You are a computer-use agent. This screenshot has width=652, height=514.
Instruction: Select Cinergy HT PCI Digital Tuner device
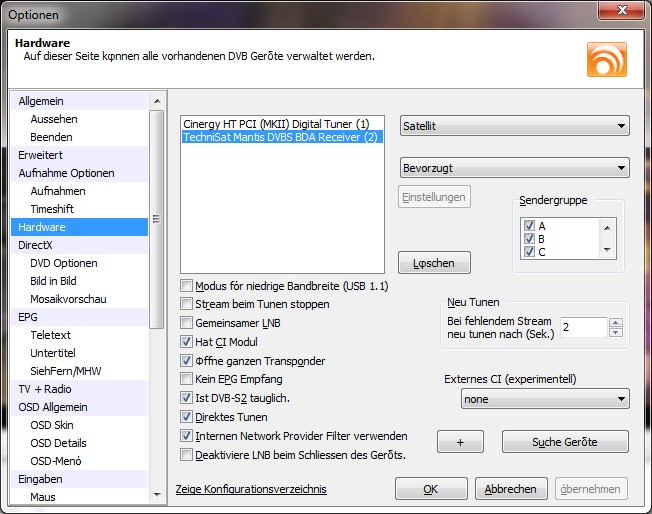(282, 124)
